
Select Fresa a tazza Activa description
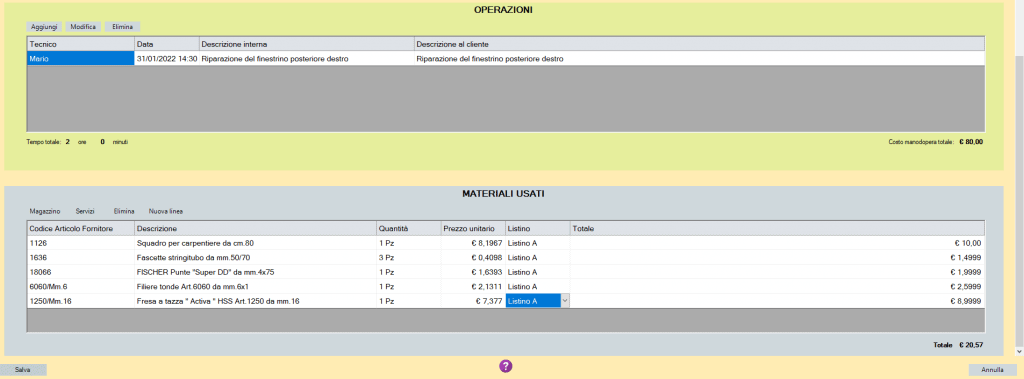click(255, 301)
